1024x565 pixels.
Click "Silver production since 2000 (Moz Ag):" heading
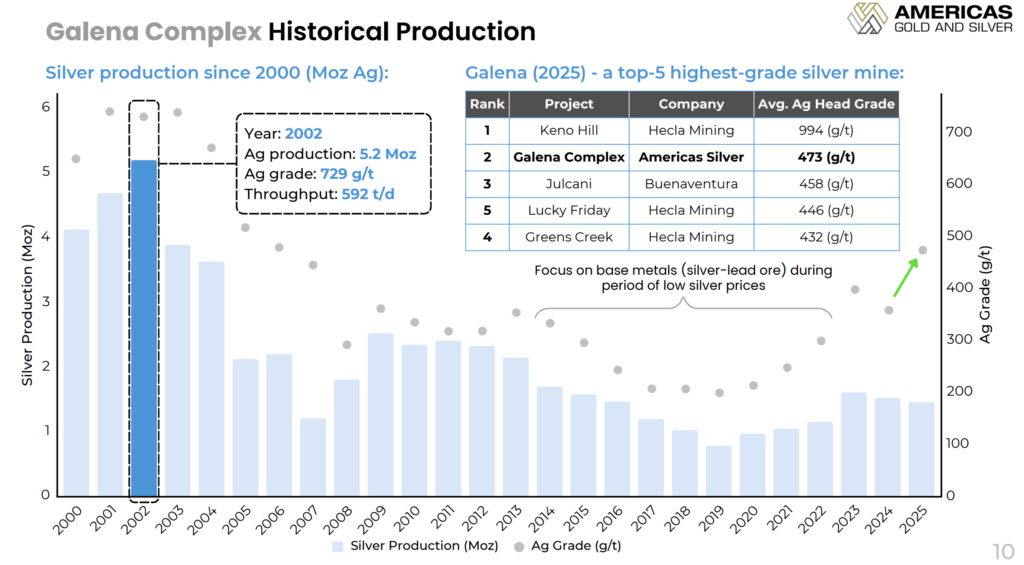tap(217, 73)
